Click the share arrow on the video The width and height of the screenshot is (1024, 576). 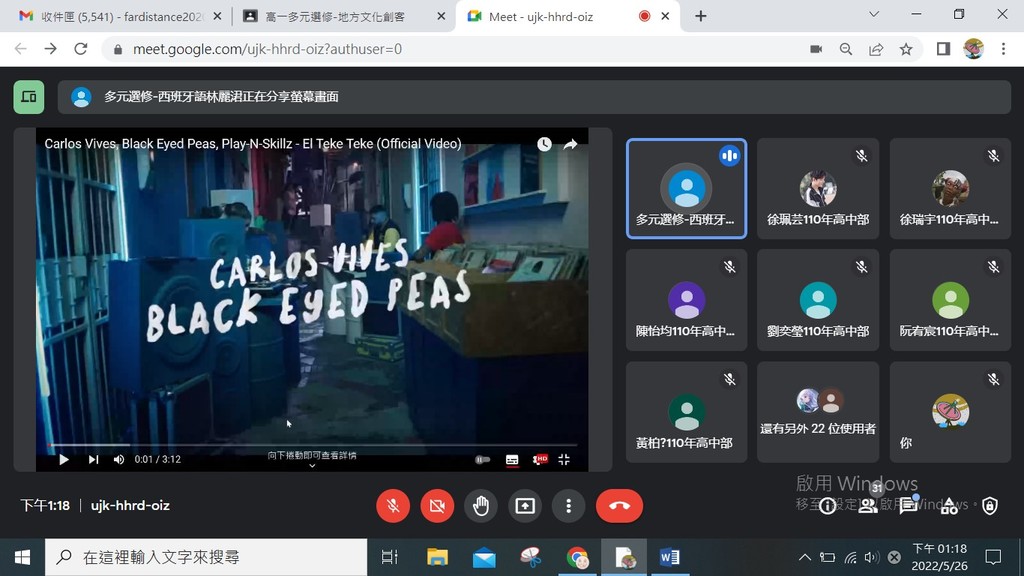coord(570,144)
